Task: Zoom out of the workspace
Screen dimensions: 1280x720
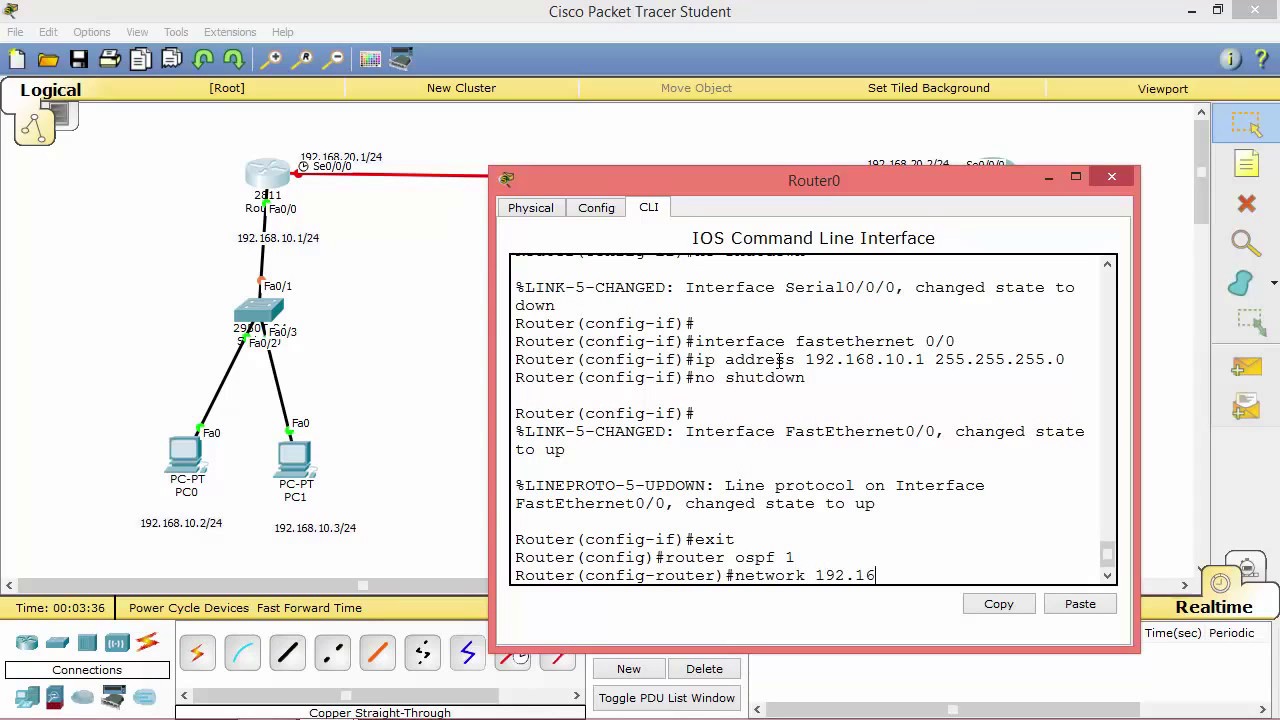Action: [x=334, y=60]
